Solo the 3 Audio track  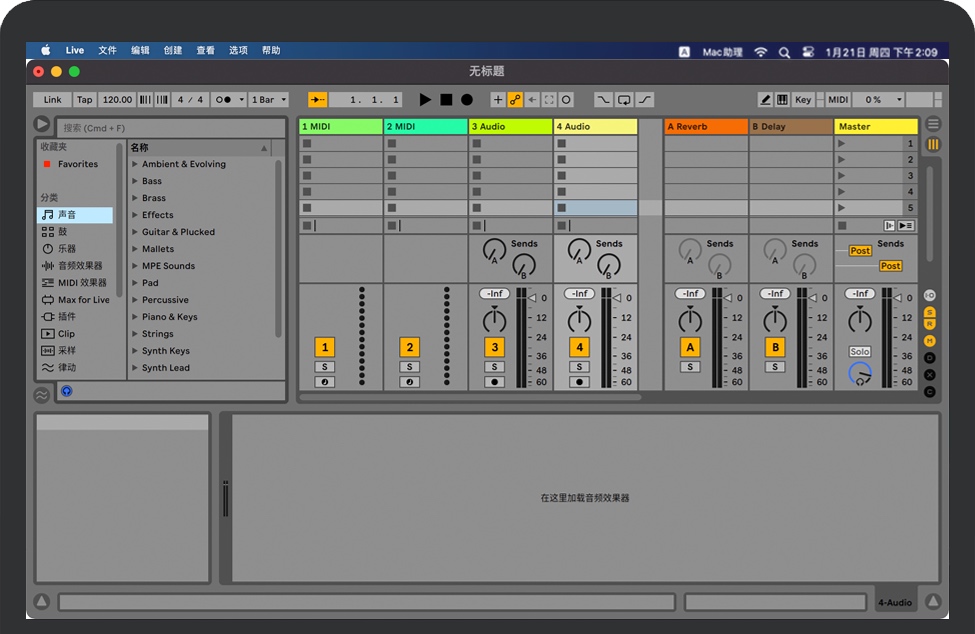pyautogui.click(x=495, y=366)
